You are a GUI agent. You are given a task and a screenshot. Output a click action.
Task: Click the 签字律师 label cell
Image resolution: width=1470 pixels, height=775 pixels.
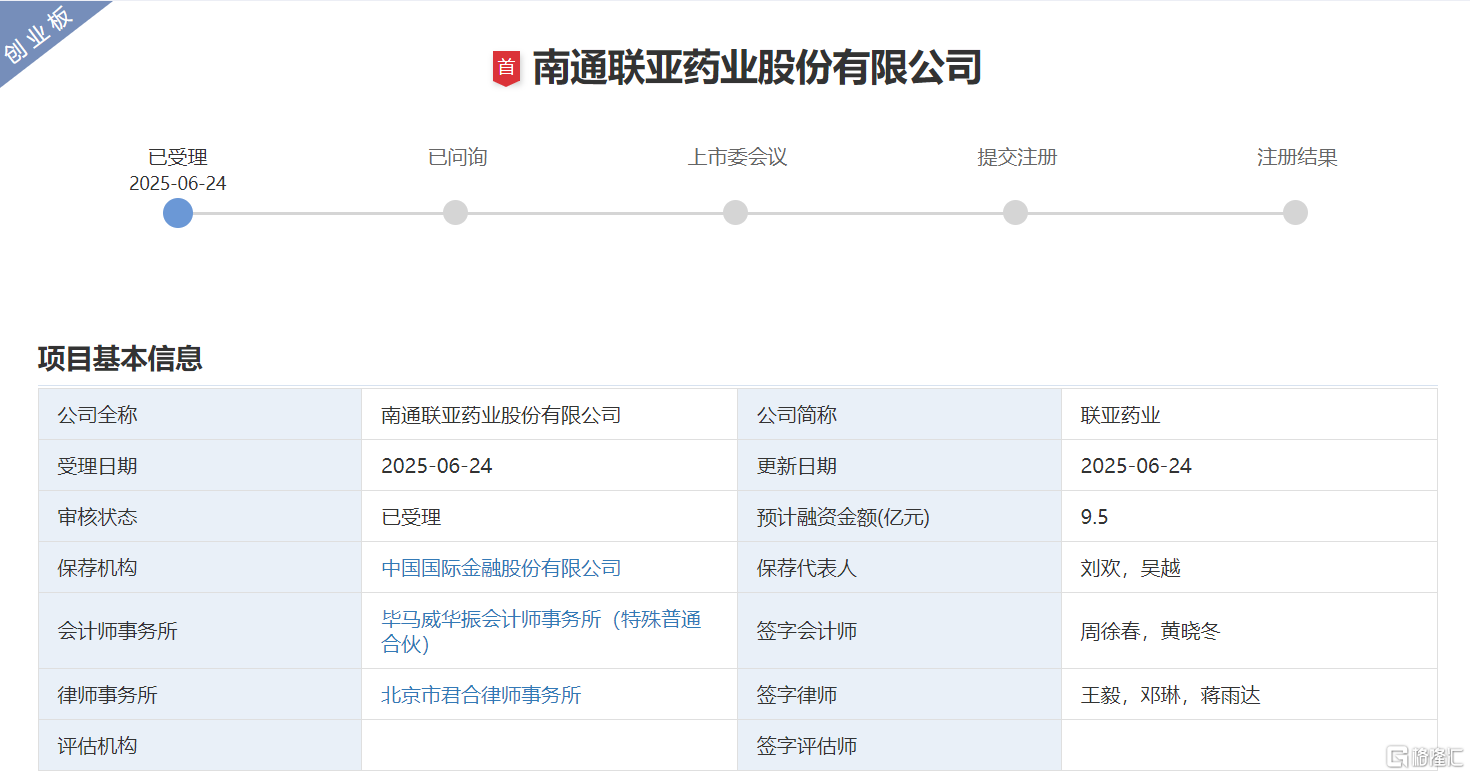pyautogui.click(x=899, y=694)
